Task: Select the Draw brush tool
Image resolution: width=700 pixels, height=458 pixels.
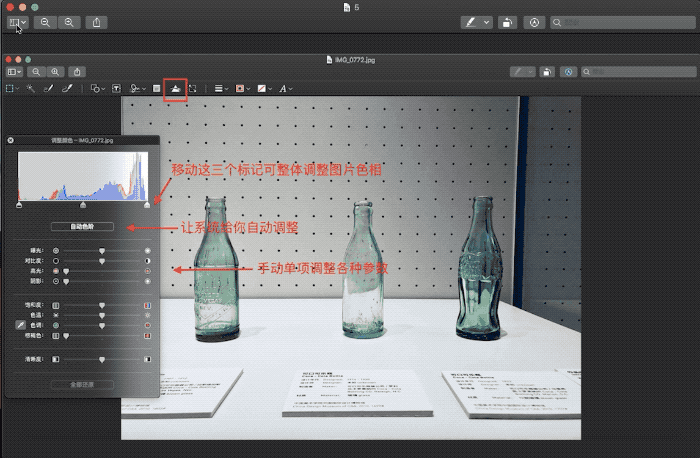Action: pyautogui.click(x=67, y=88)
